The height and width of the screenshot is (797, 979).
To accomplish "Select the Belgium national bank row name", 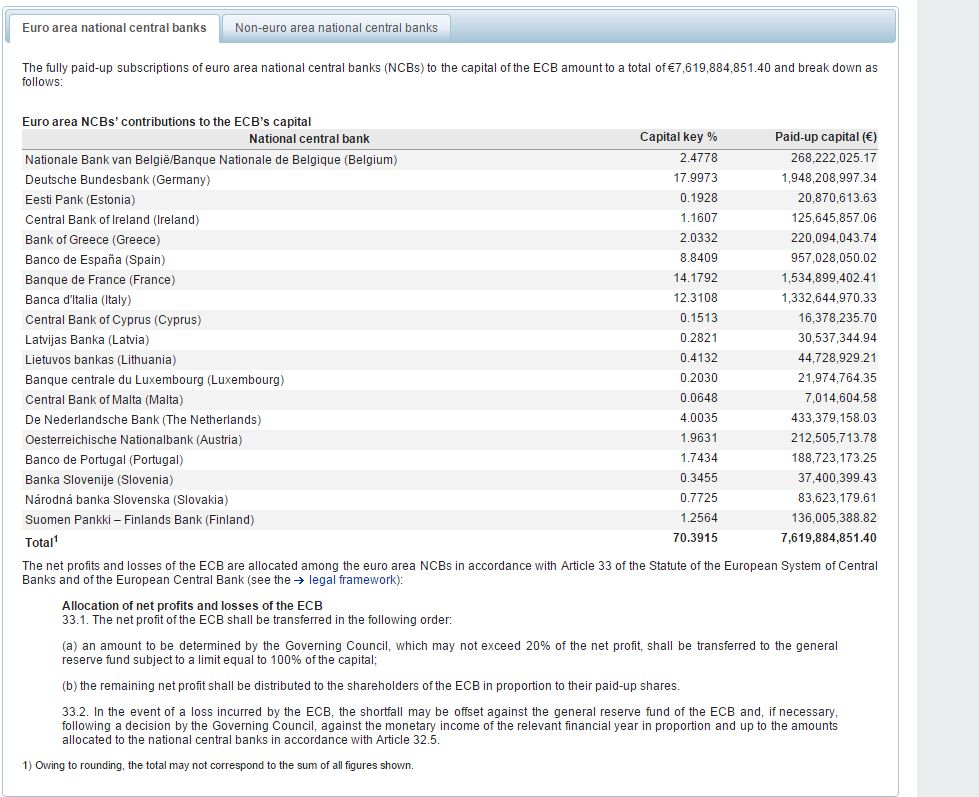I will (x=211, y=160).
